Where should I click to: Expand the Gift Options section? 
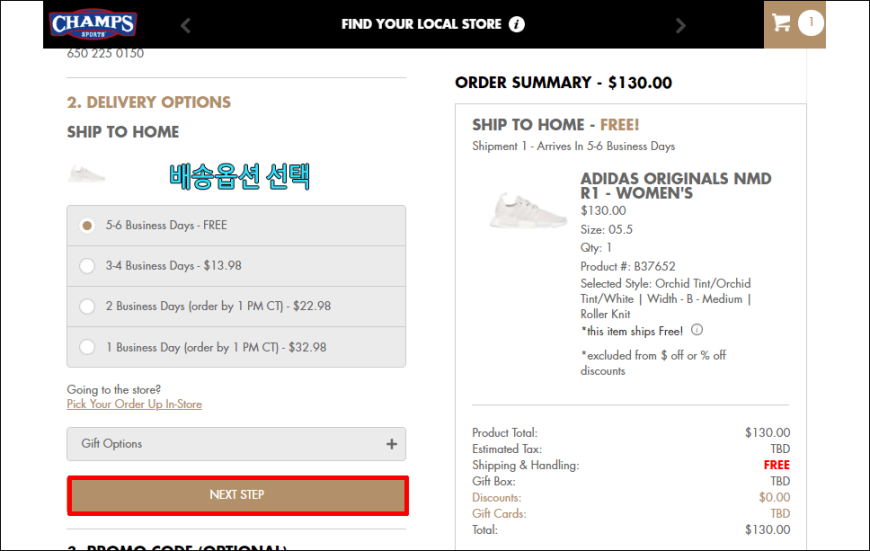236,444
